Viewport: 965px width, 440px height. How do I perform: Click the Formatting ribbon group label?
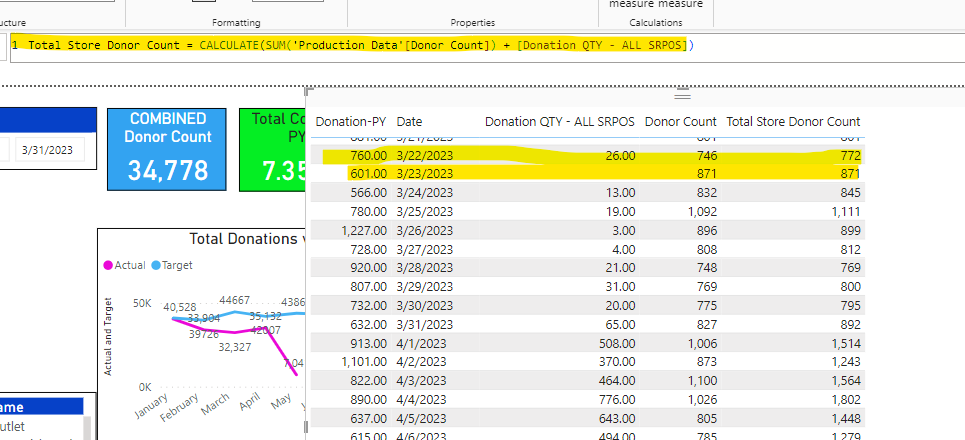coord(236,23)
